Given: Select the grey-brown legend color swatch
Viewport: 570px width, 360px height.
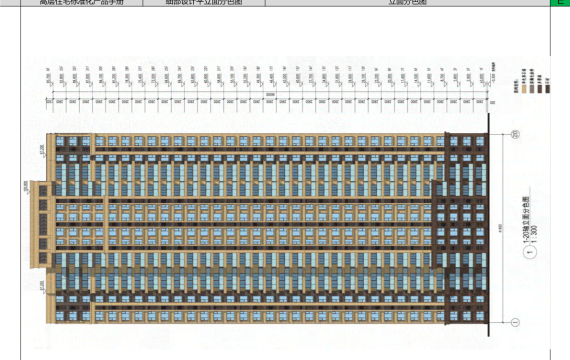Looking at the screenshot, I should 532,89.
